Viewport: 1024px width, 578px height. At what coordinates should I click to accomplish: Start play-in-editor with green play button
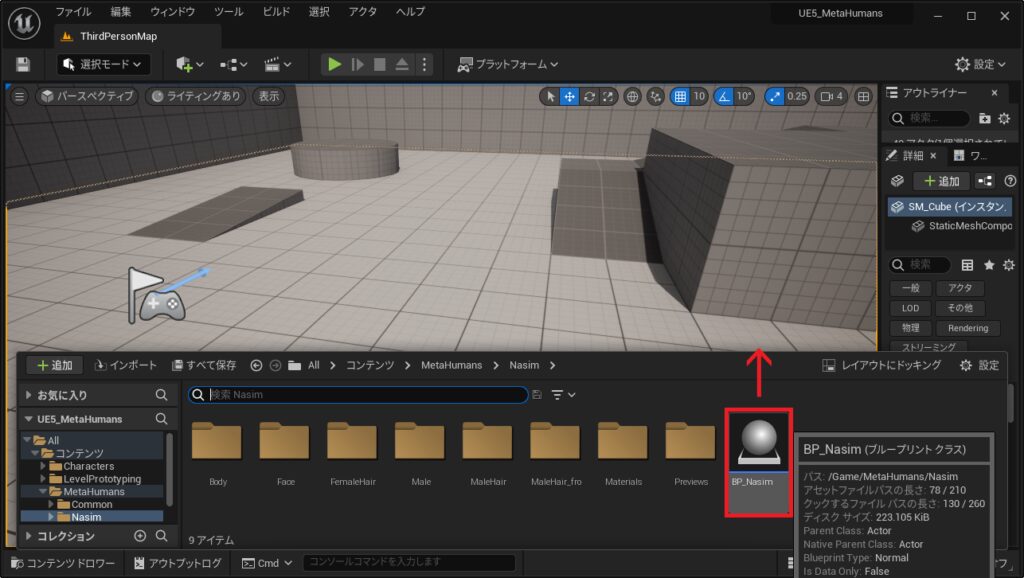coord(334,64)
